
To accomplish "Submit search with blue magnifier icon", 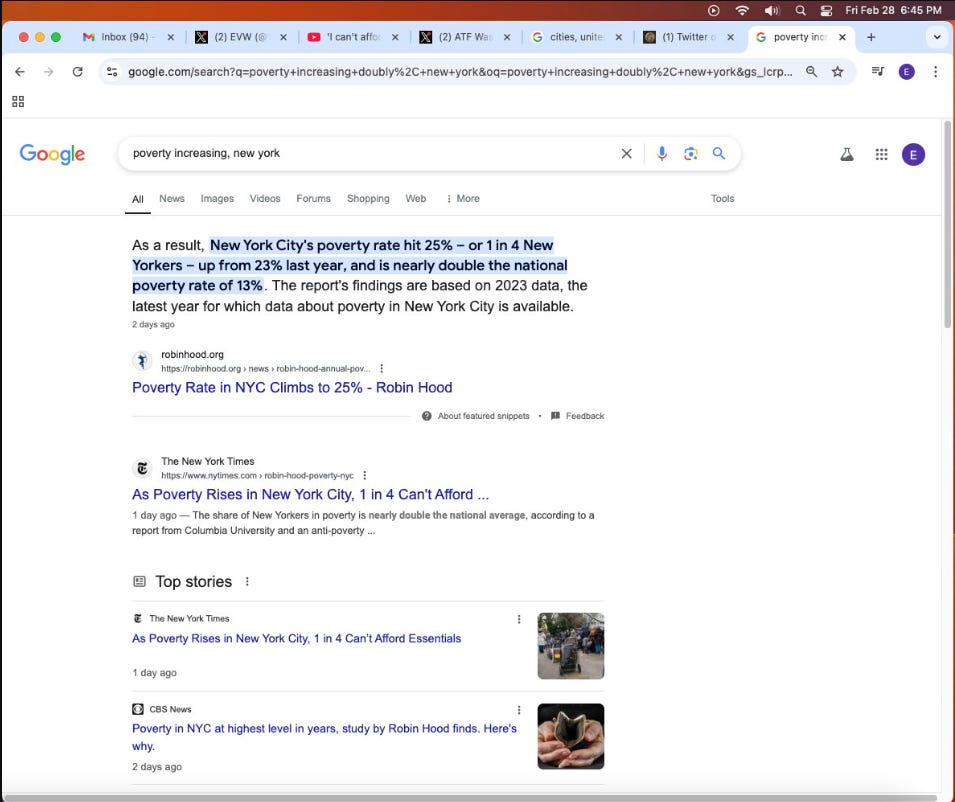I will coord(719,153).
